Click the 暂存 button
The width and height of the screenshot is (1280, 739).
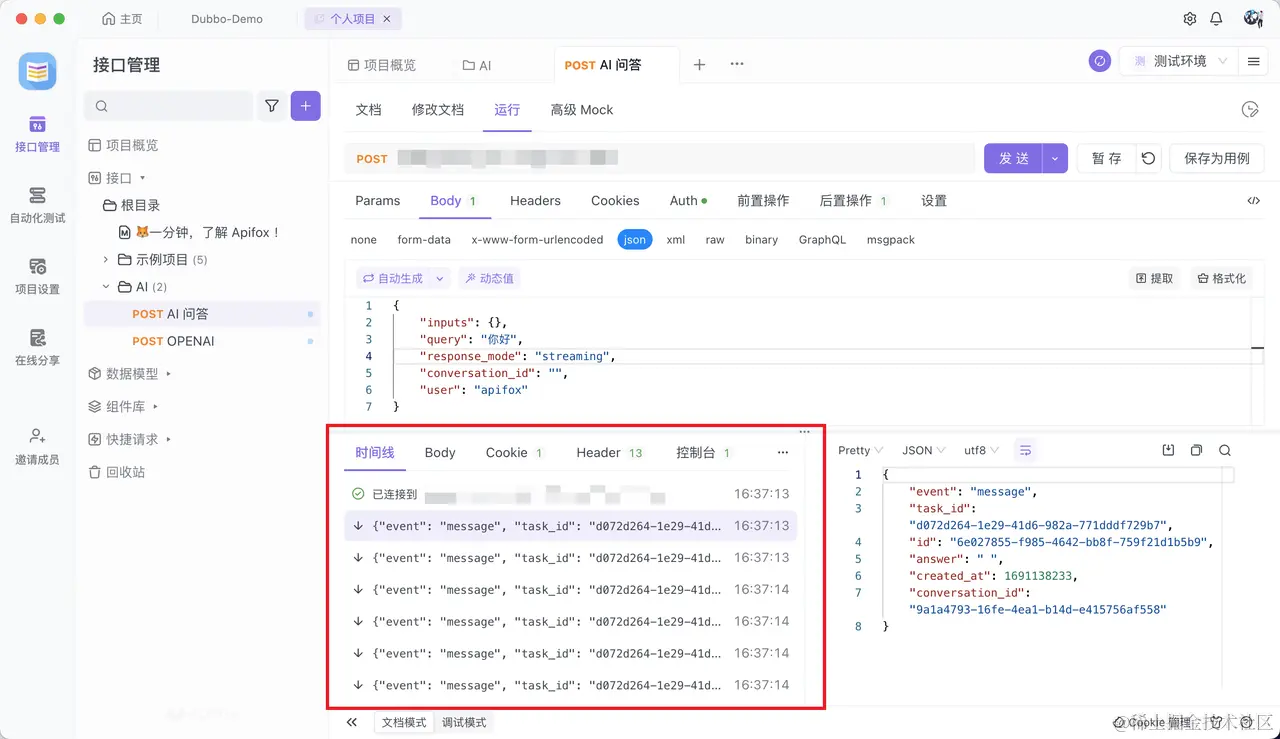[1106, 158]
